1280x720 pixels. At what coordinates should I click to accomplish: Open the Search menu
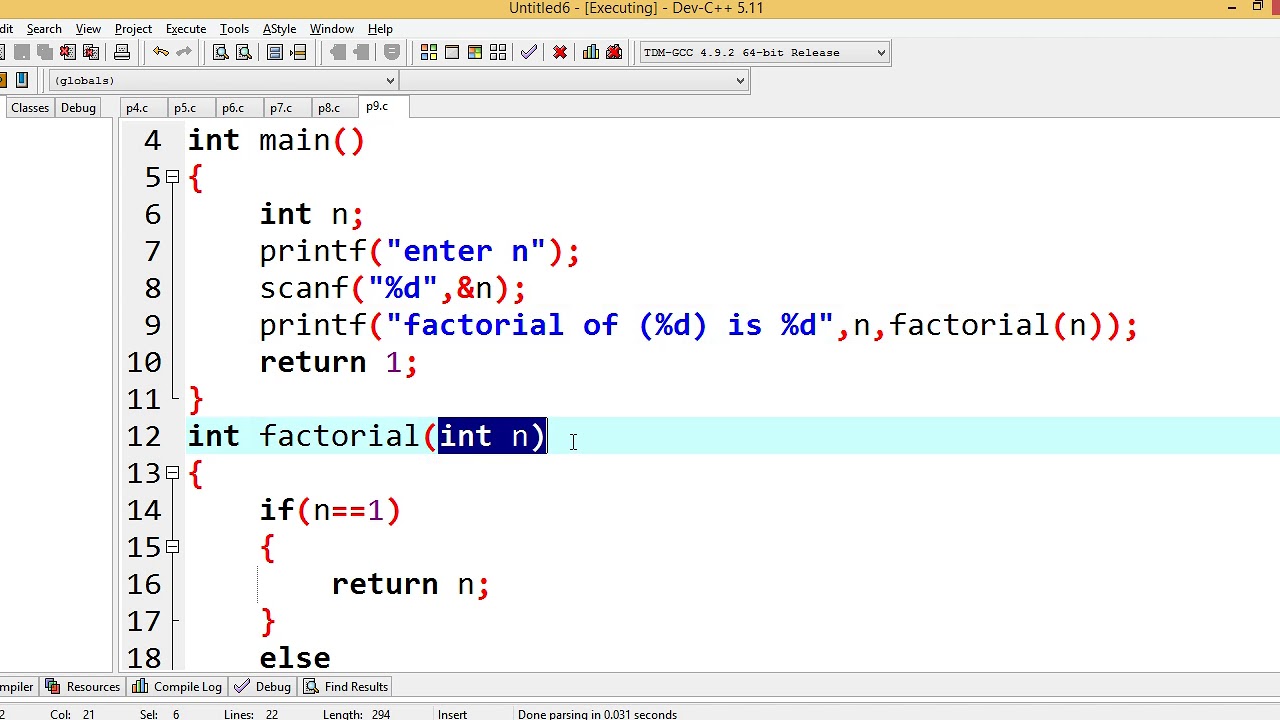(x=44, y=29)
